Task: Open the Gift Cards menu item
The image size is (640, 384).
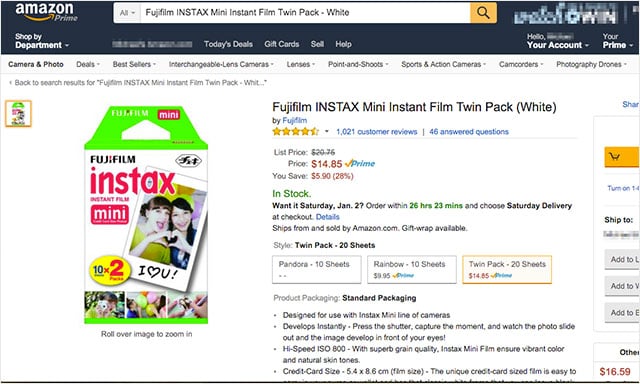Action: coord(282,44)
